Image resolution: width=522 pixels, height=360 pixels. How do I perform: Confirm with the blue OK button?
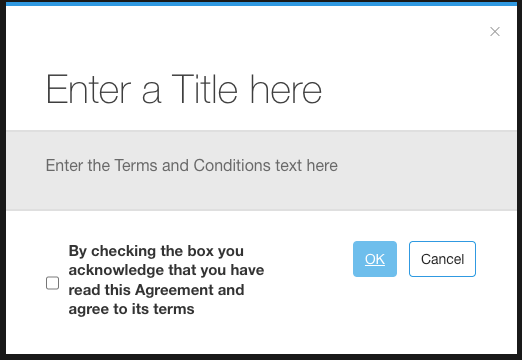pyautogui.click(x=375, y=259)
